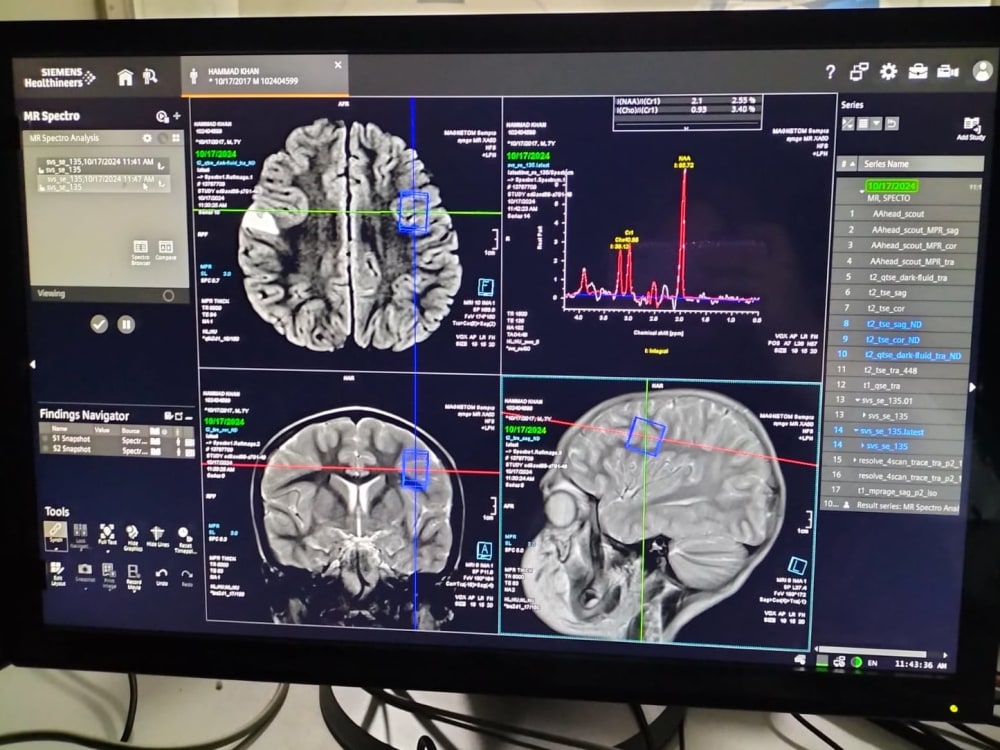This screenshot has width=1000, height=750.
Task: Open the Viewing workflow step
Action: point(110,294)
